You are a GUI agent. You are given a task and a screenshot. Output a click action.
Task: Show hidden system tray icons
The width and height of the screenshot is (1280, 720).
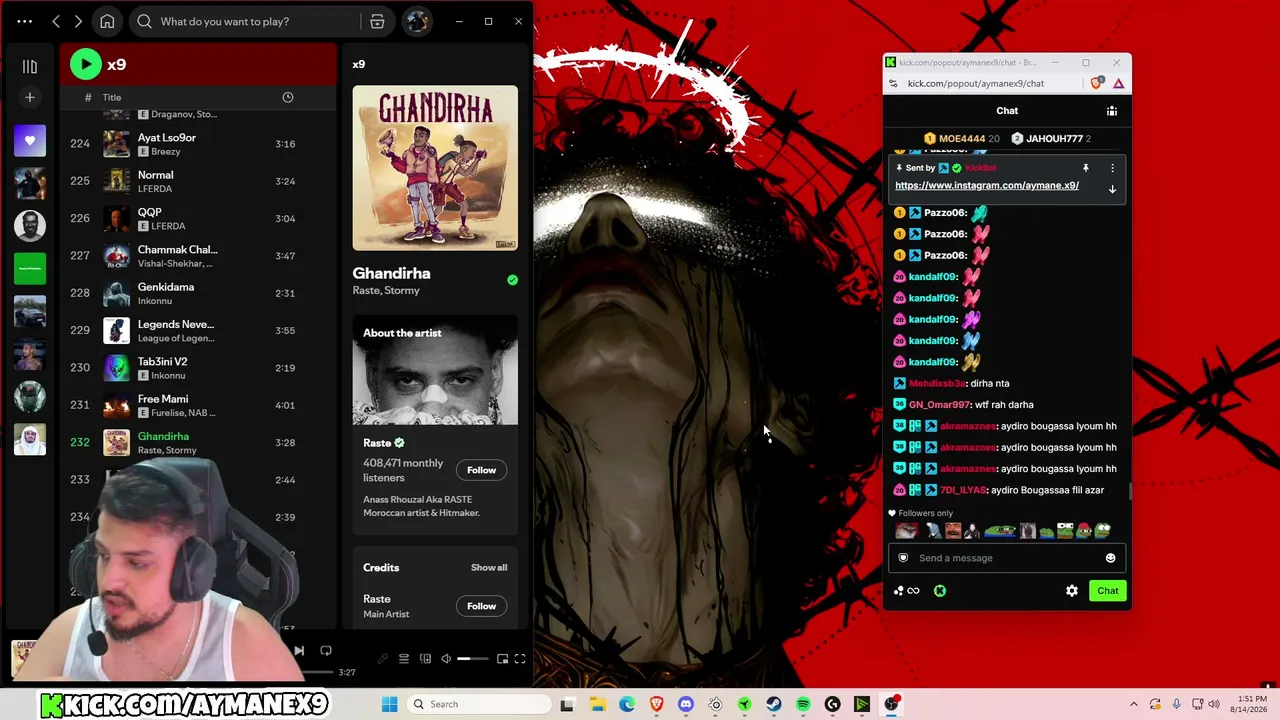click(x=1133, y=704)
